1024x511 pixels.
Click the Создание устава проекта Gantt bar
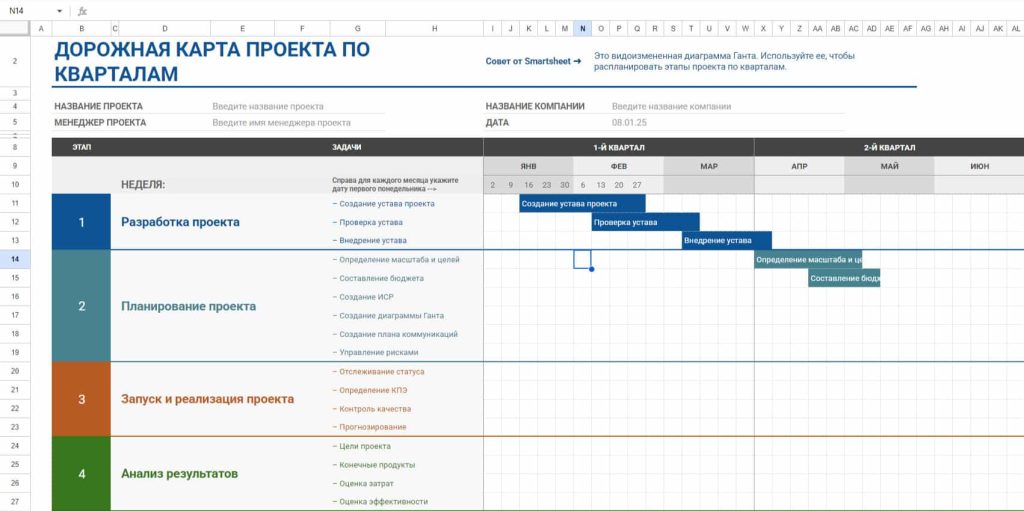point(581,204)
